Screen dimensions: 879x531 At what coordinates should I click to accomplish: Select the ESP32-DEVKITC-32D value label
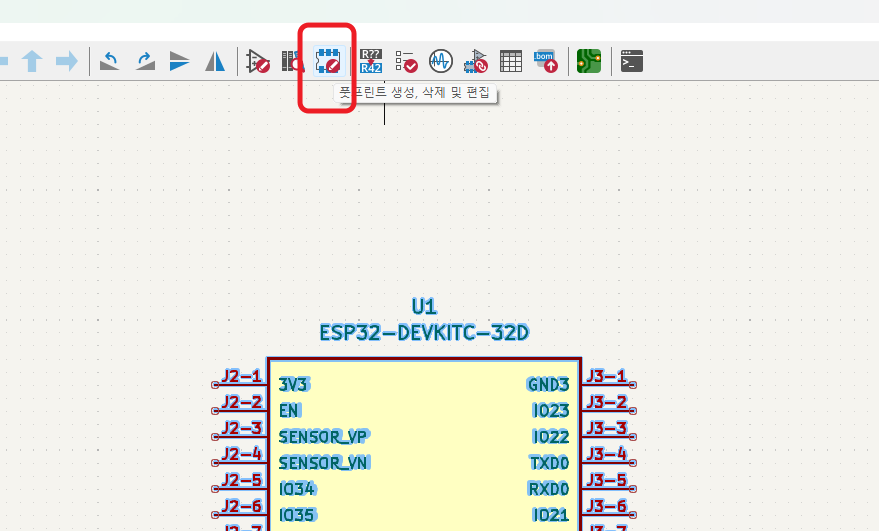tap(424, 333)
